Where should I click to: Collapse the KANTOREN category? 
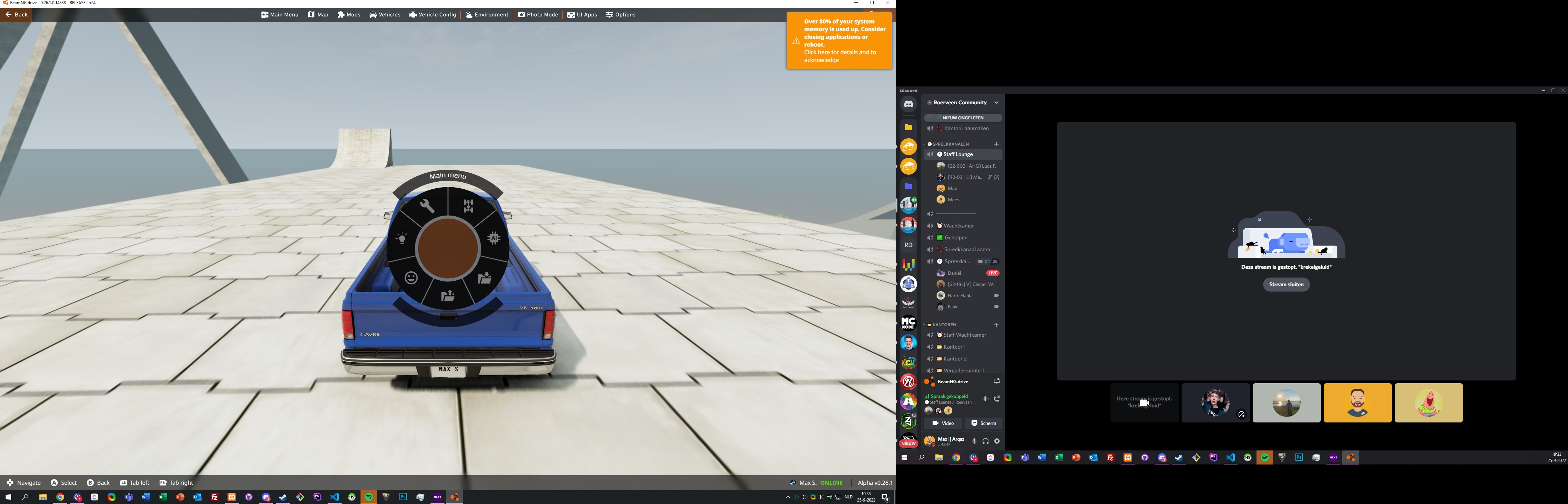[944, 325]
